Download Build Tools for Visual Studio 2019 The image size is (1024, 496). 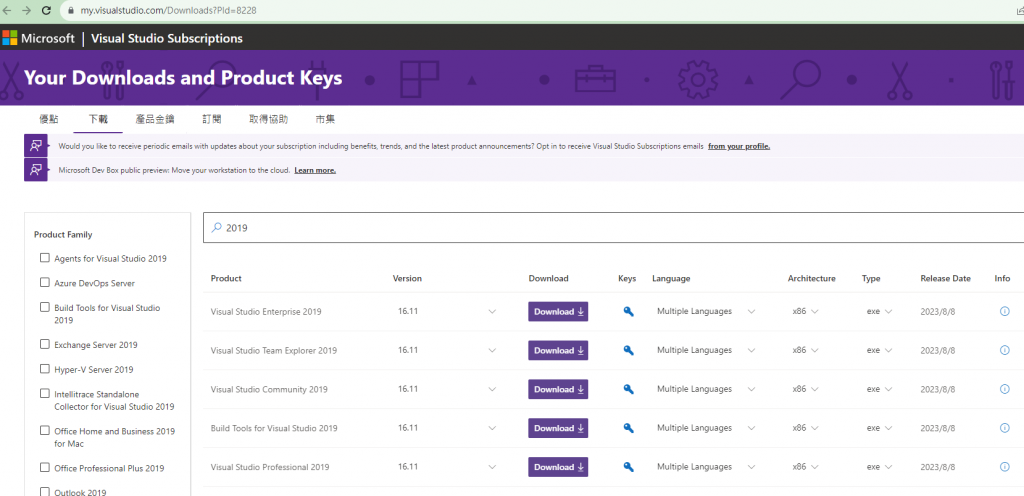pos(558,428)
